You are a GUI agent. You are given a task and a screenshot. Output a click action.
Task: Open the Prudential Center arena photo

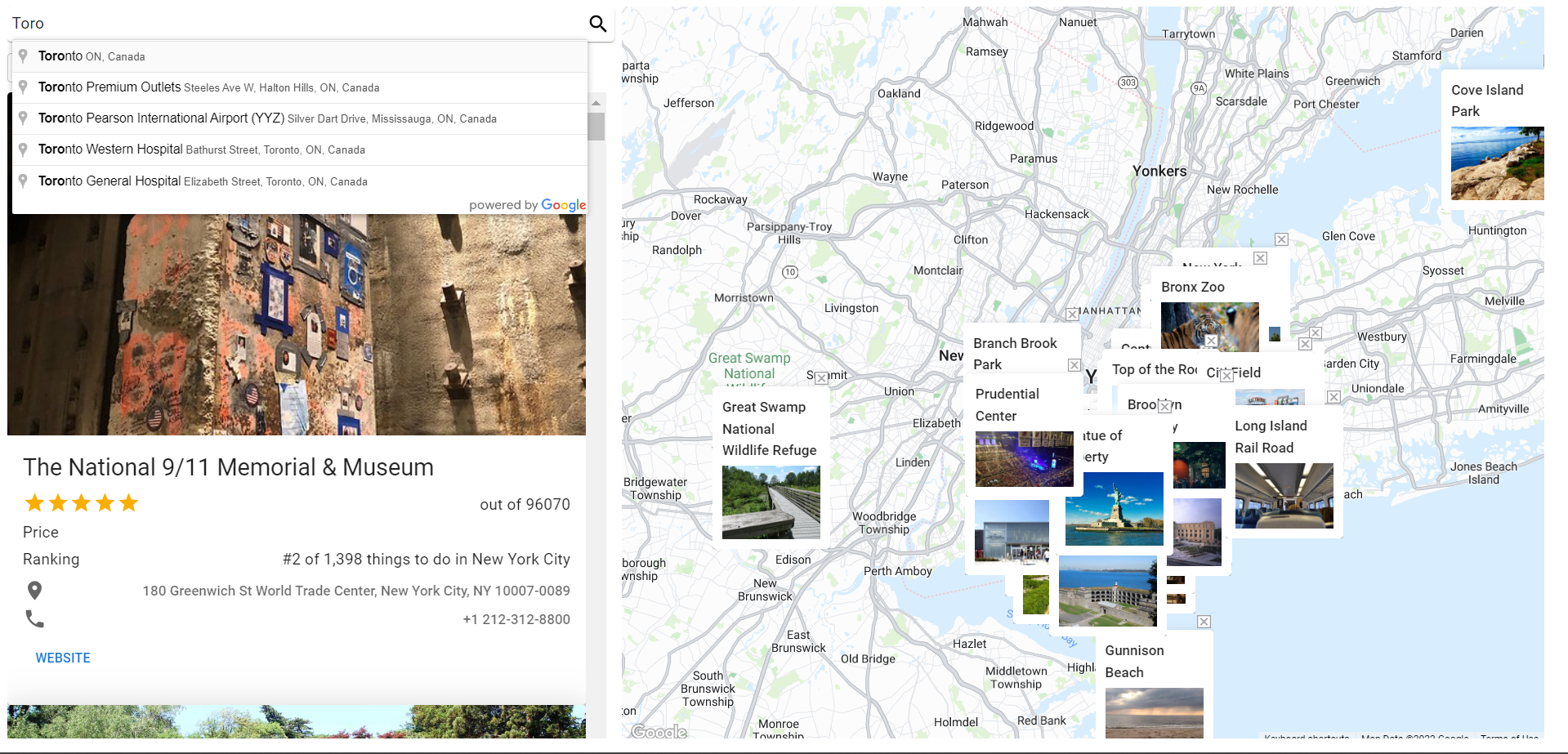1024,459
